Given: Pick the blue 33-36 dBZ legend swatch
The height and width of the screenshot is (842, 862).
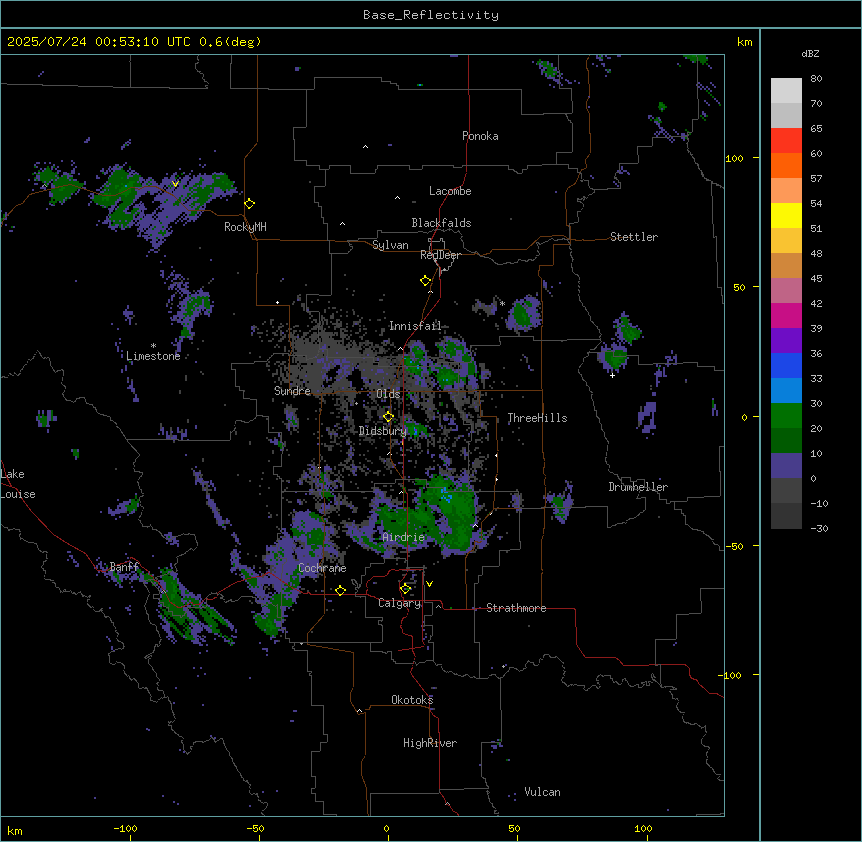Looking at the screenshot, I should coord(786,365).
